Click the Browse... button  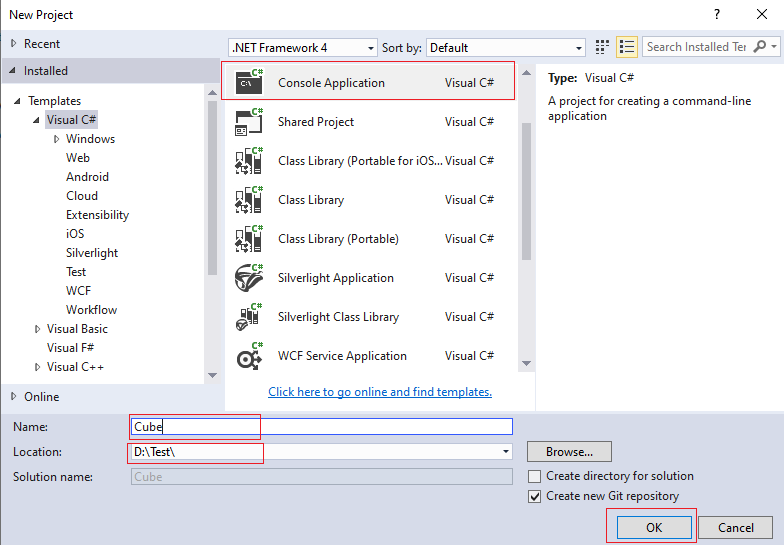click(x=569, y=452)
